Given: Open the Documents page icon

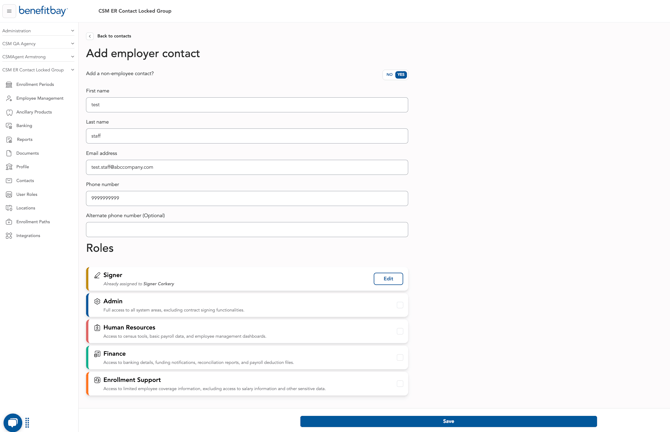Looking at the screenshot, I should pos(9,153).
